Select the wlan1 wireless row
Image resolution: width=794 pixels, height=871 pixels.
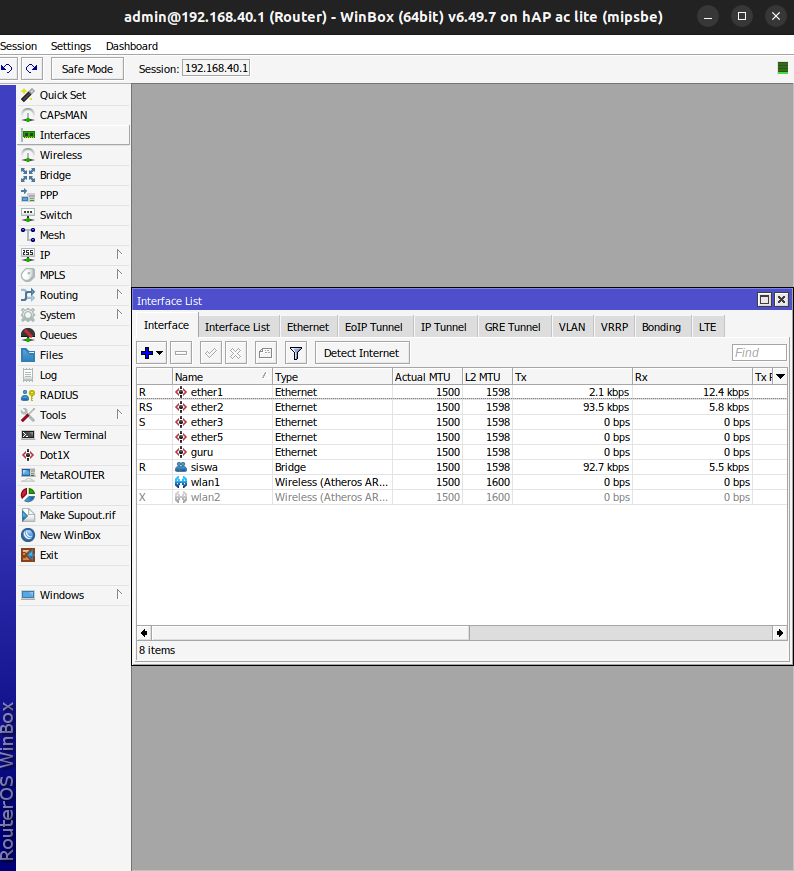[462, 482]
